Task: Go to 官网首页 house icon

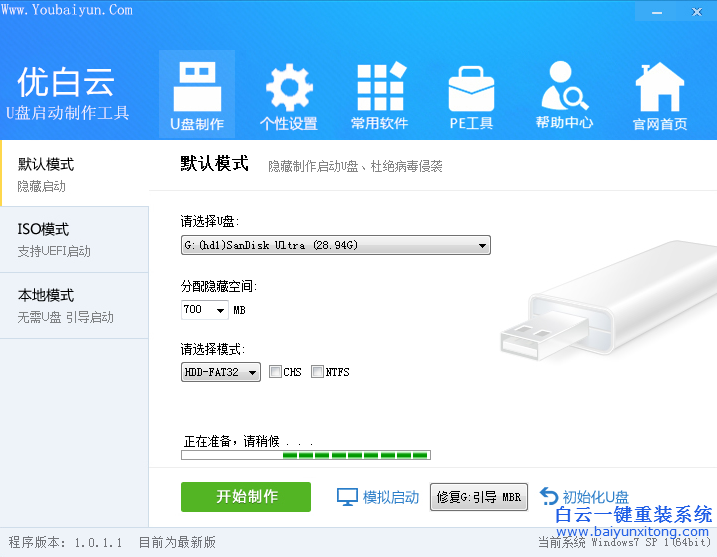Action: 659,87
